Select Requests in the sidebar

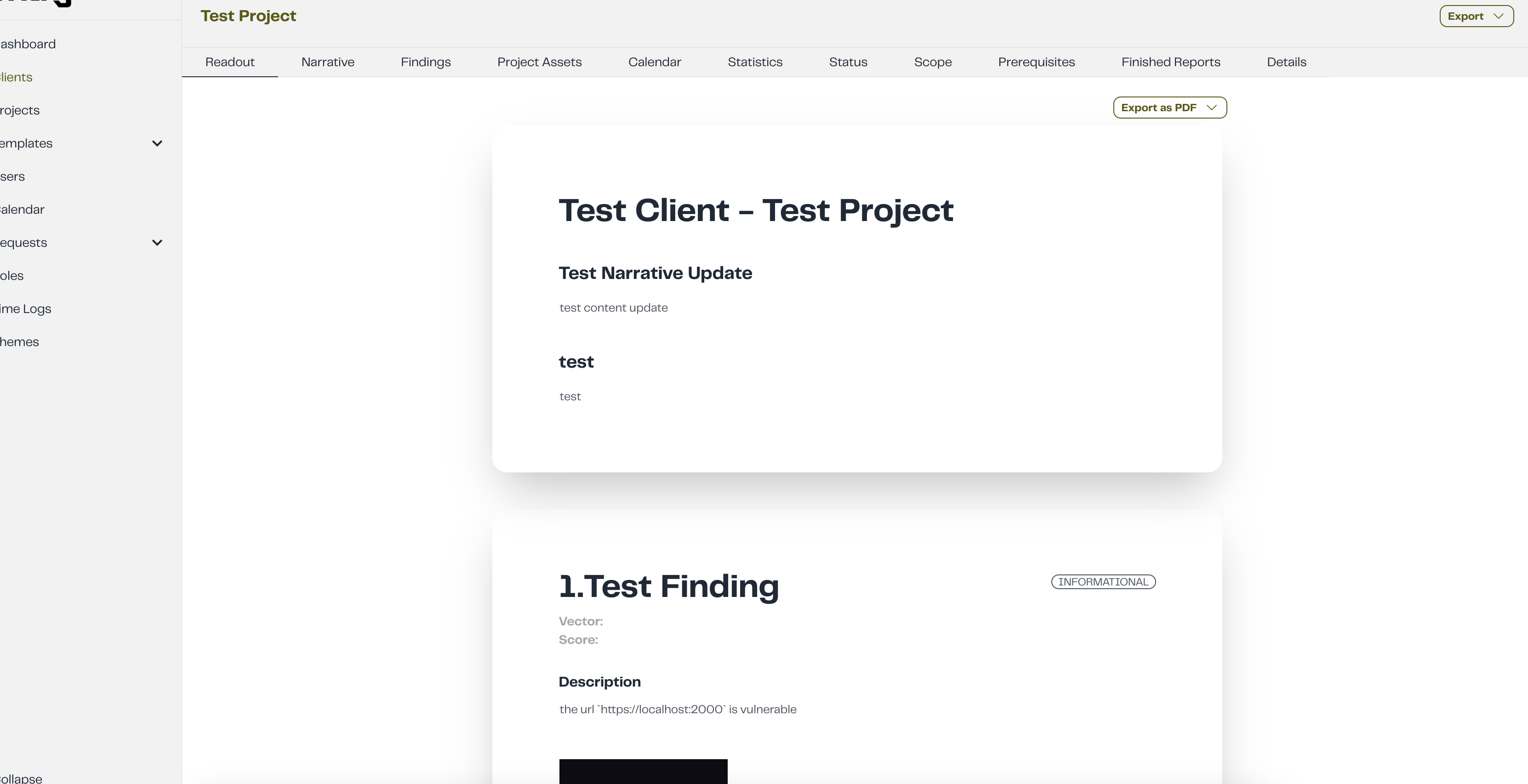click(x=23, y=243)
